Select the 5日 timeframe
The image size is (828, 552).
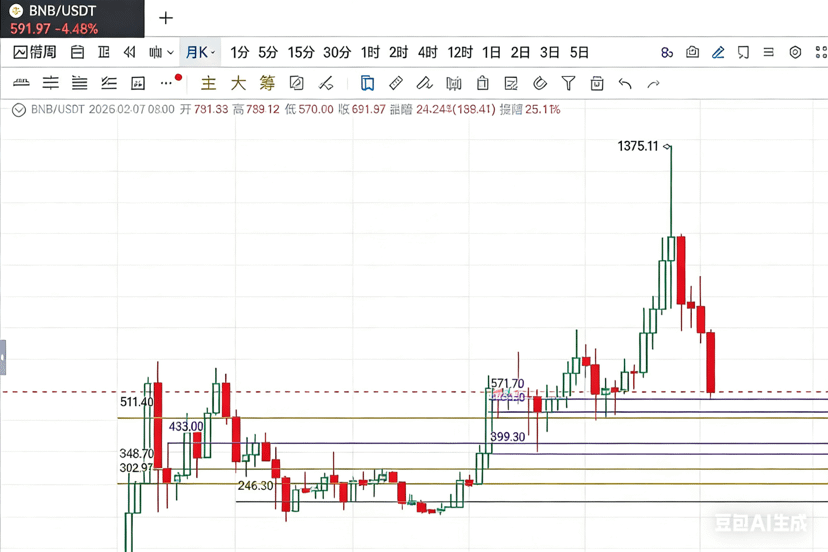[x=579, y=52]
